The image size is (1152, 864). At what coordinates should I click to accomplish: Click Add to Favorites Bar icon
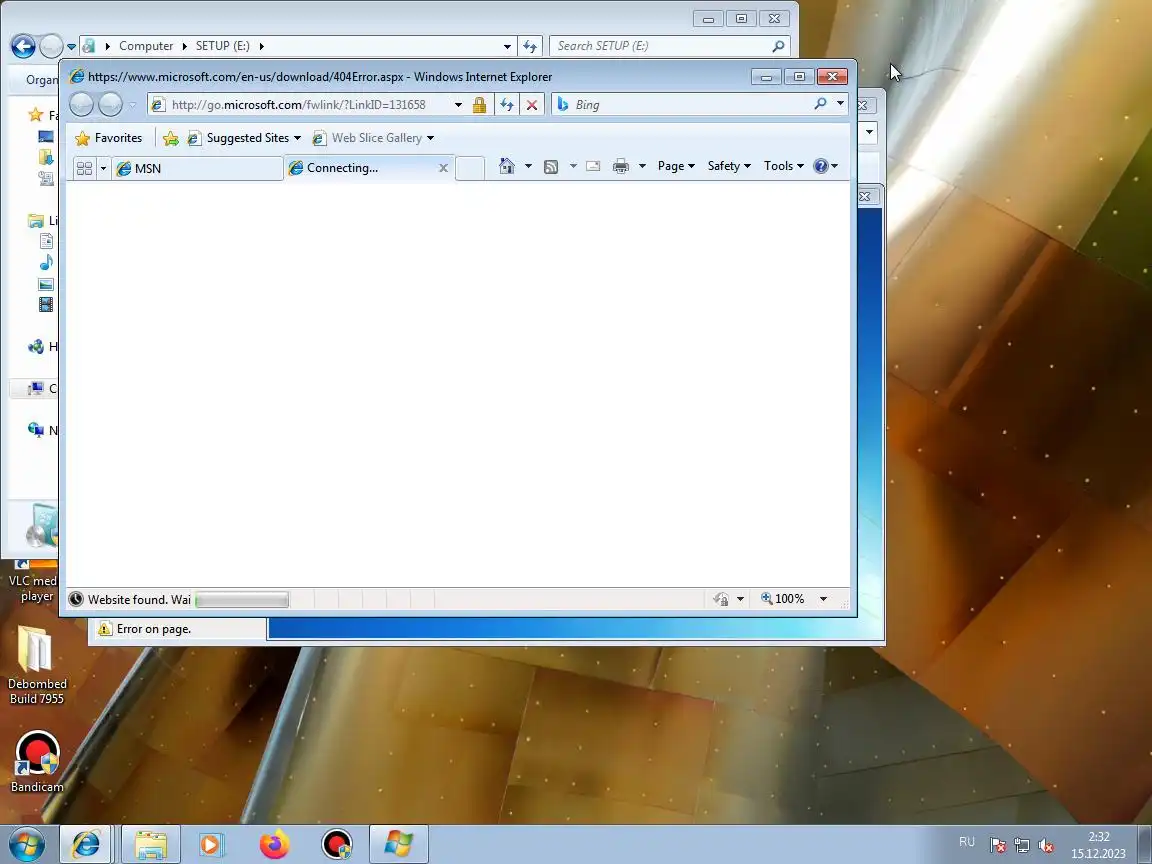tap(170, 138)
